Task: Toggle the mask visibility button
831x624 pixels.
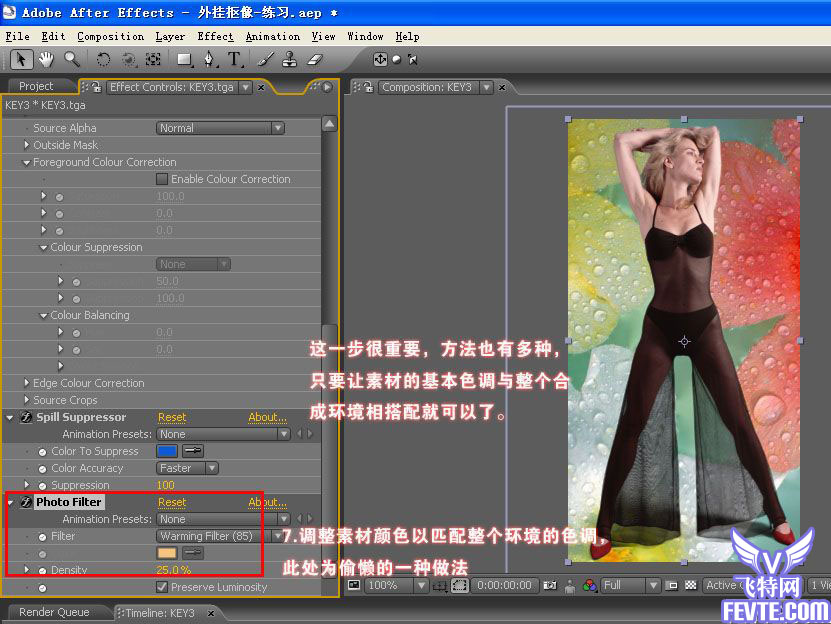Action: click(459, 586)
